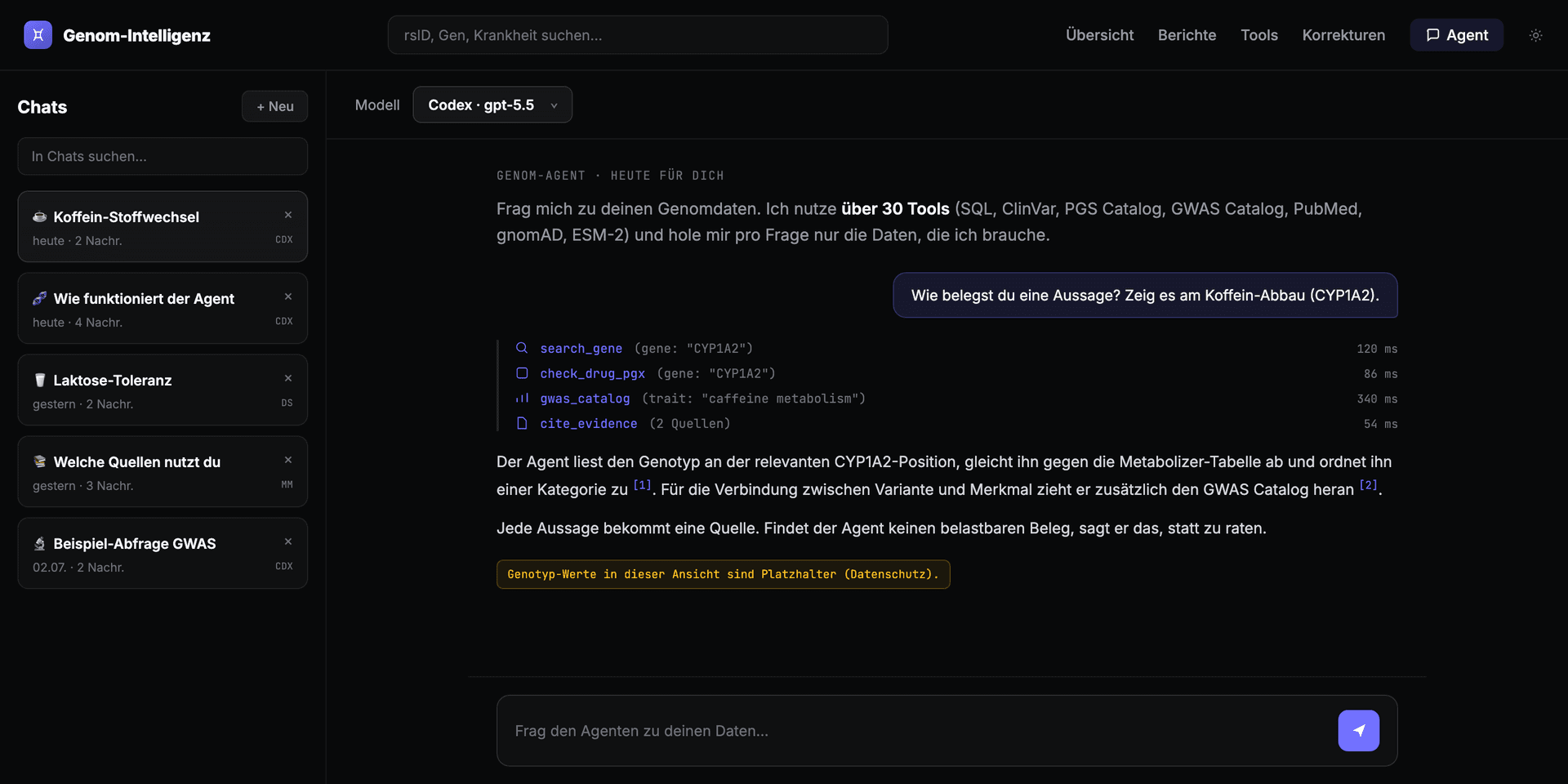Delete the Koffein-Stoffwechsel chat via its X
The width and height of the screenshot is (1568, 784).
pos(288,215)
